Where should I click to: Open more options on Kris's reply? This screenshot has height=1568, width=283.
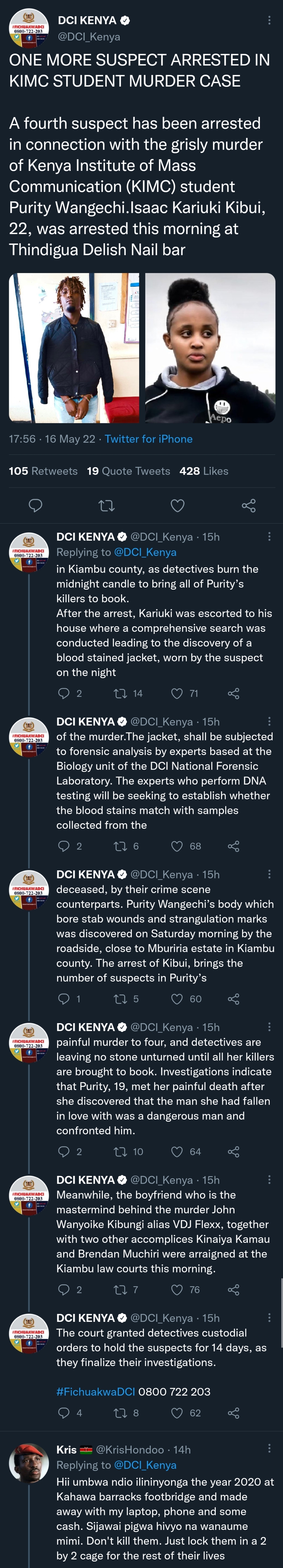pyautogui.click(x=269, y=1449)
